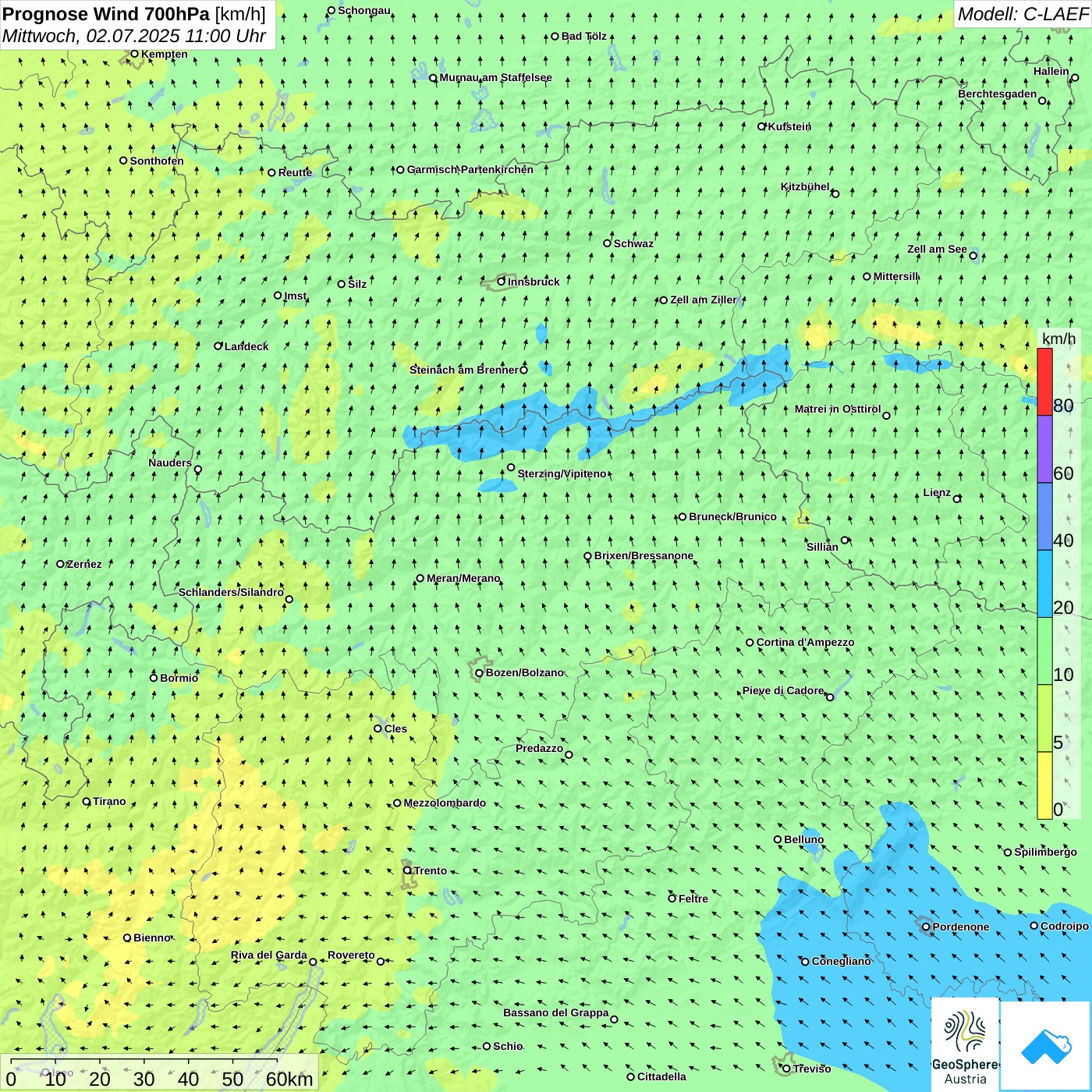Click the legend value '60'
The image size is (1092, 1092).
click(1063, 473)
